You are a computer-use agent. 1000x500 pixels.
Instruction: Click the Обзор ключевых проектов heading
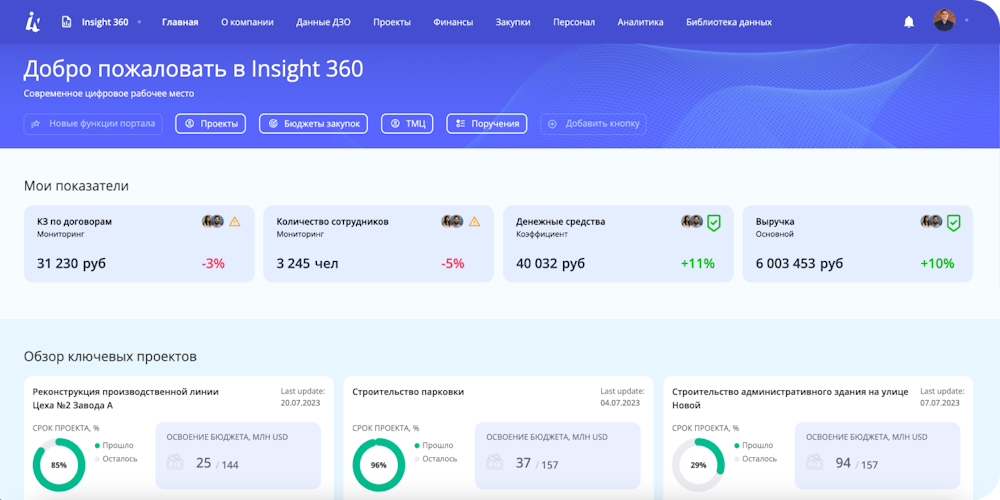[x=110, y=357]
